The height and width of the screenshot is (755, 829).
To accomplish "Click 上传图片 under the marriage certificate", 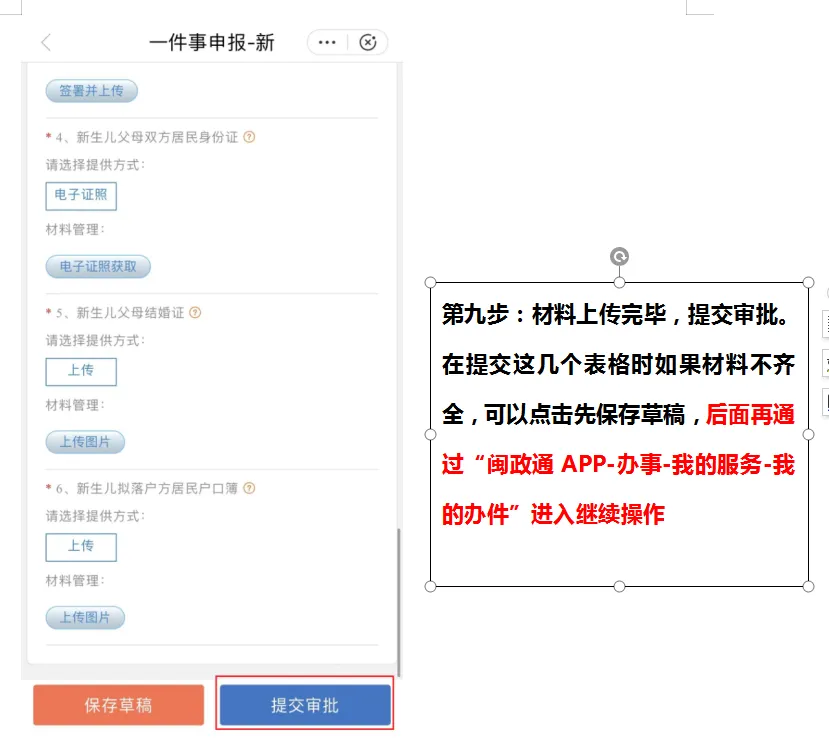I will (x=85, y=442).
